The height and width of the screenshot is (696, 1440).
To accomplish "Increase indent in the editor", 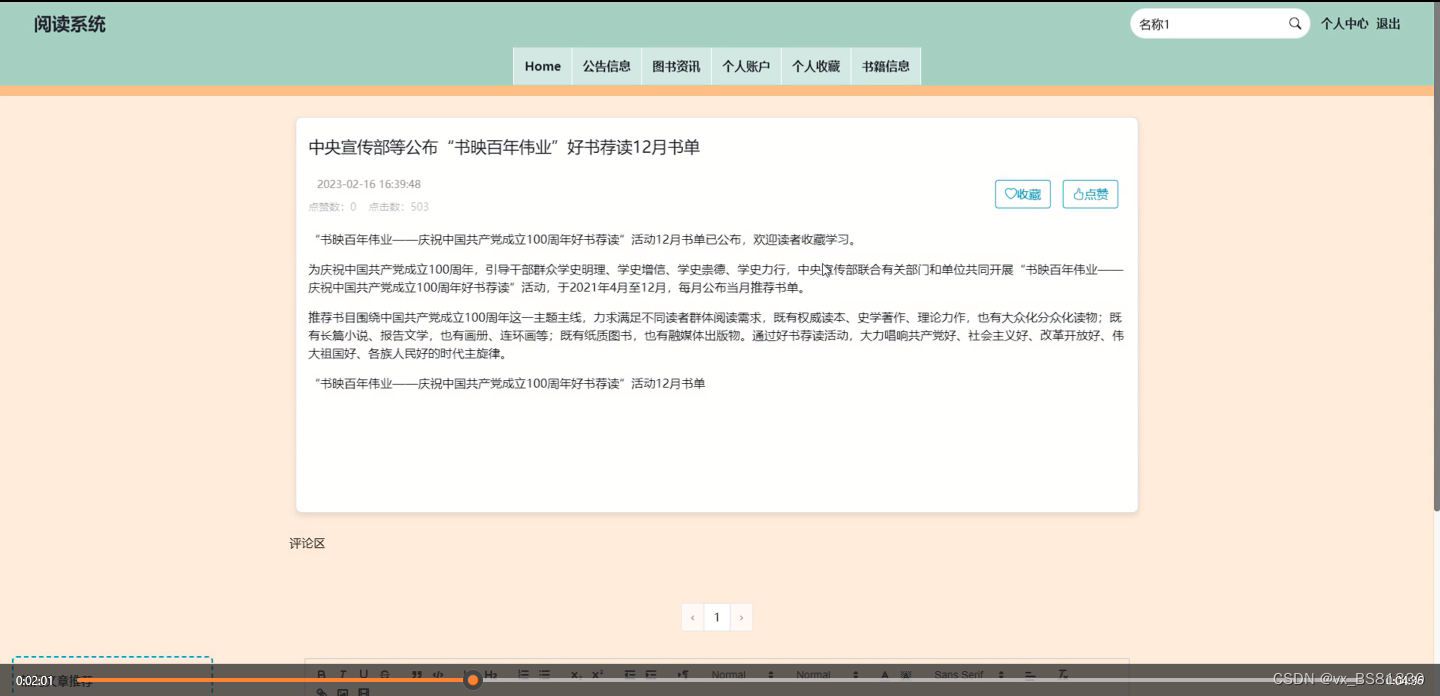I will [651, 675].
